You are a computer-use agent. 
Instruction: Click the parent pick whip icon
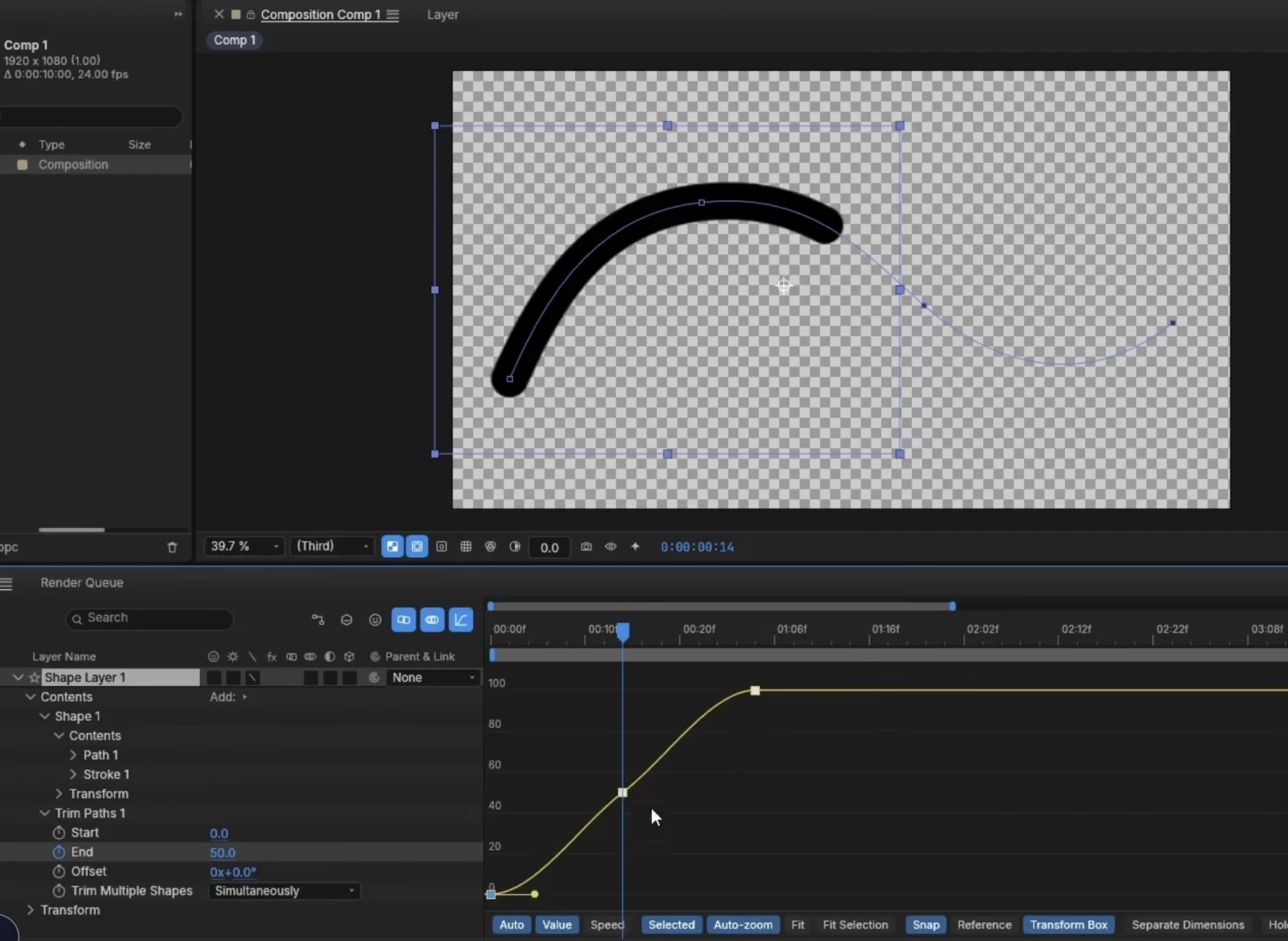374,677
